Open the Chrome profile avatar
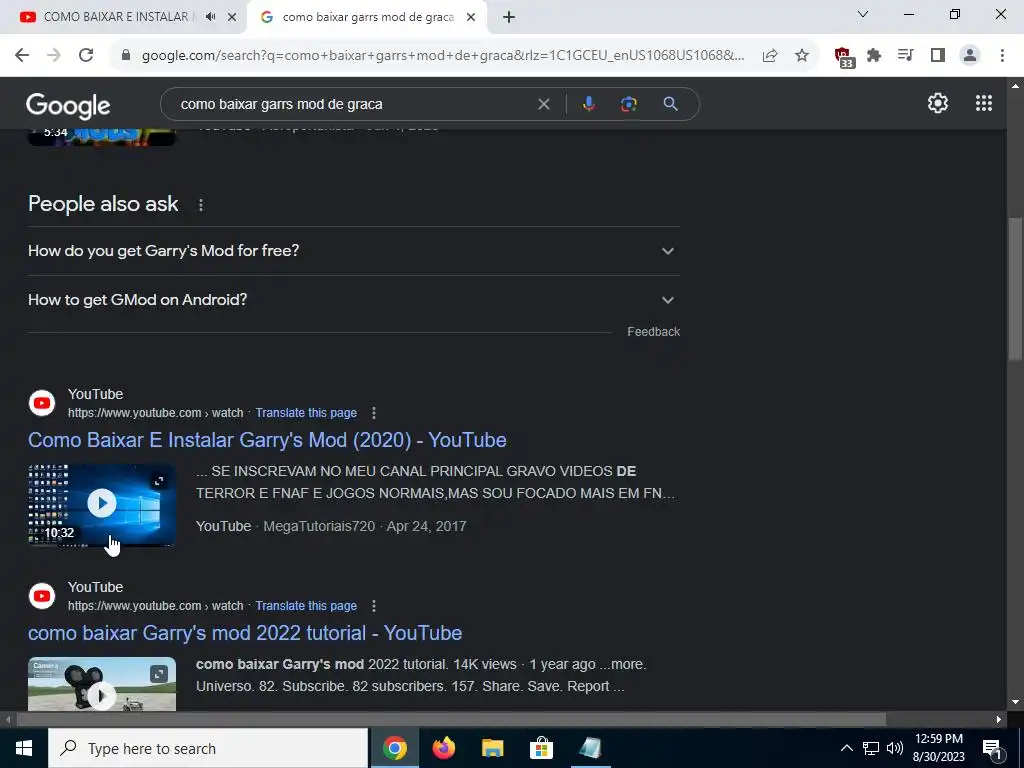Image resolution: width=1024 pixels, height=768 pixels. pyautogui.click(x=970, y=55)
